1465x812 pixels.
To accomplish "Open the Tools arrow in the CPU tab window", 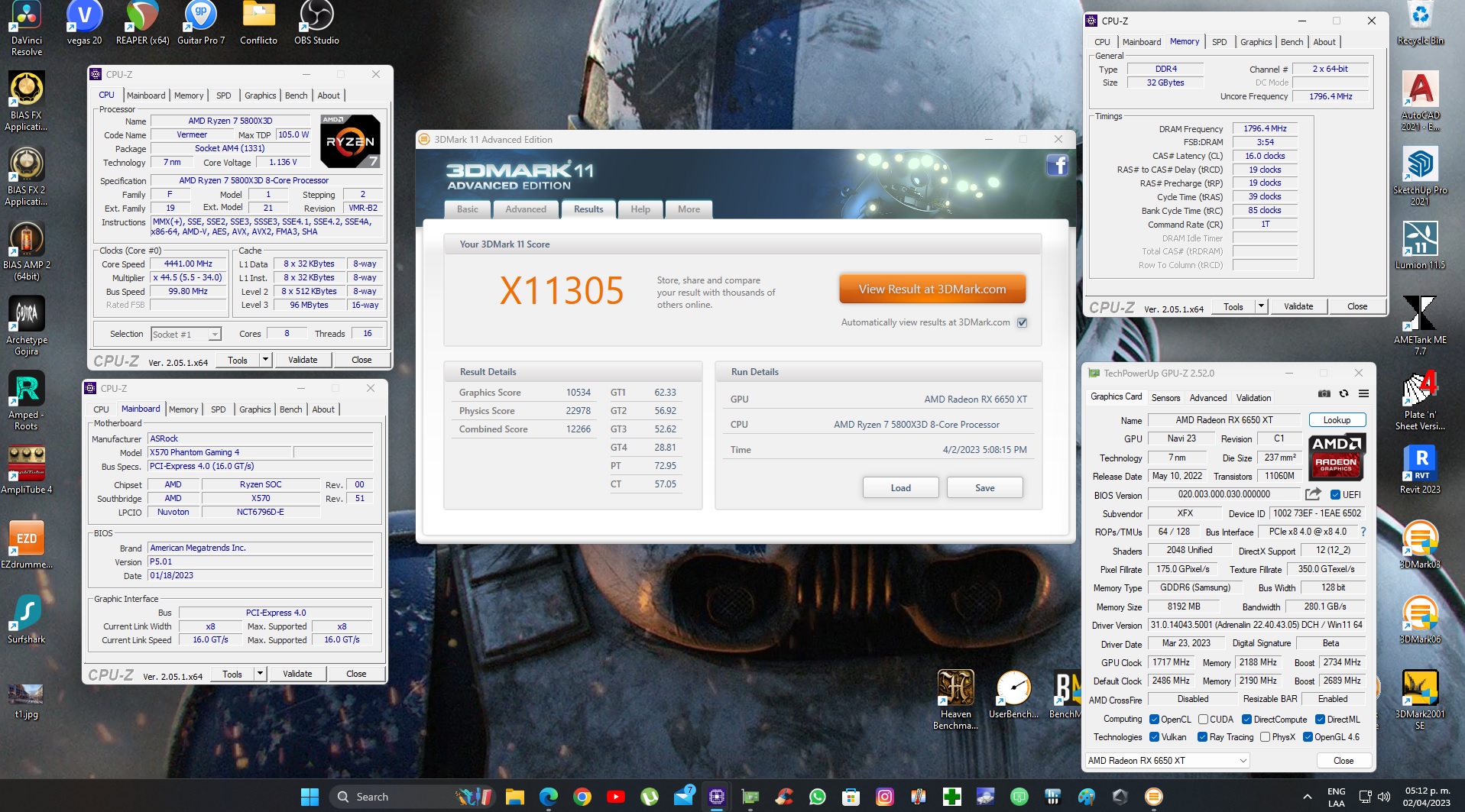I will [x=265, y=360].
